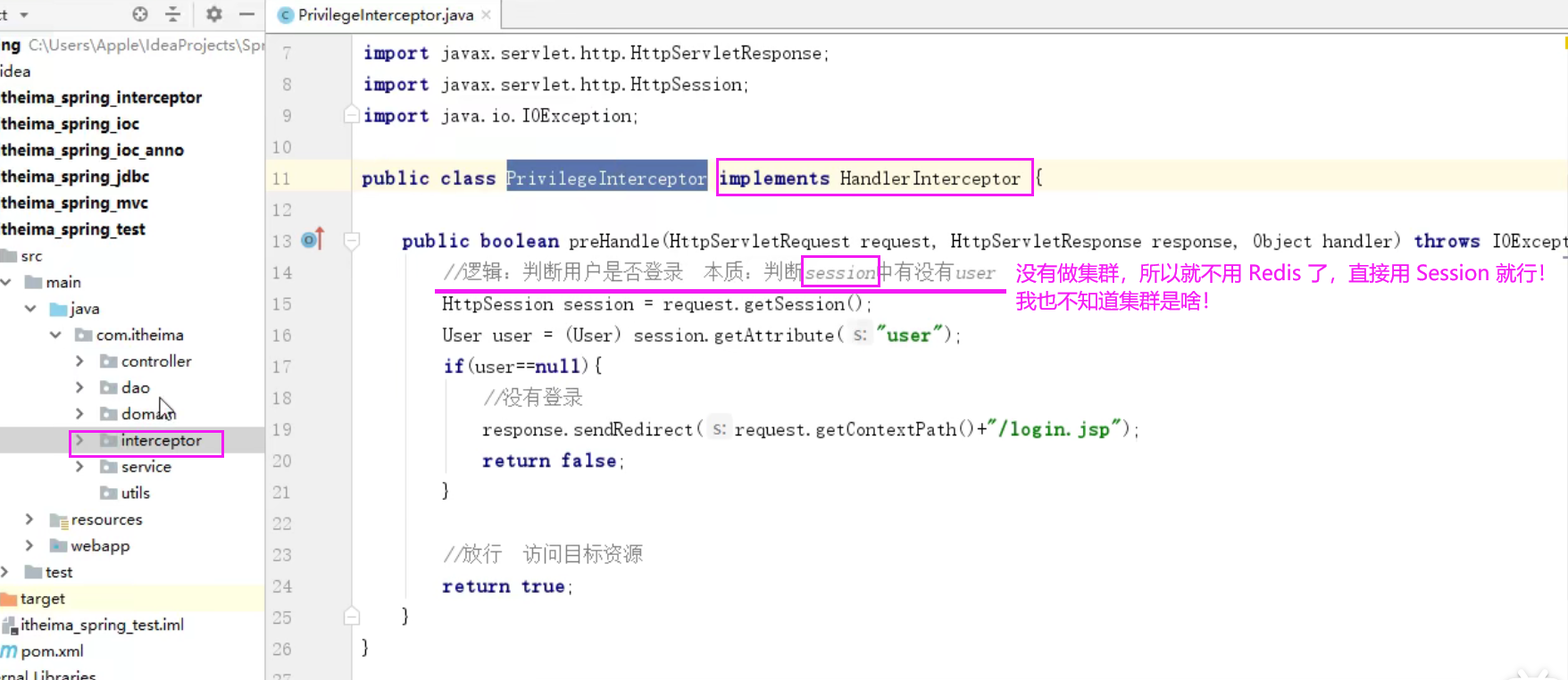Click the "user" string on line 16
This screenshot has height=680, width=1568.
pos(909,335)
